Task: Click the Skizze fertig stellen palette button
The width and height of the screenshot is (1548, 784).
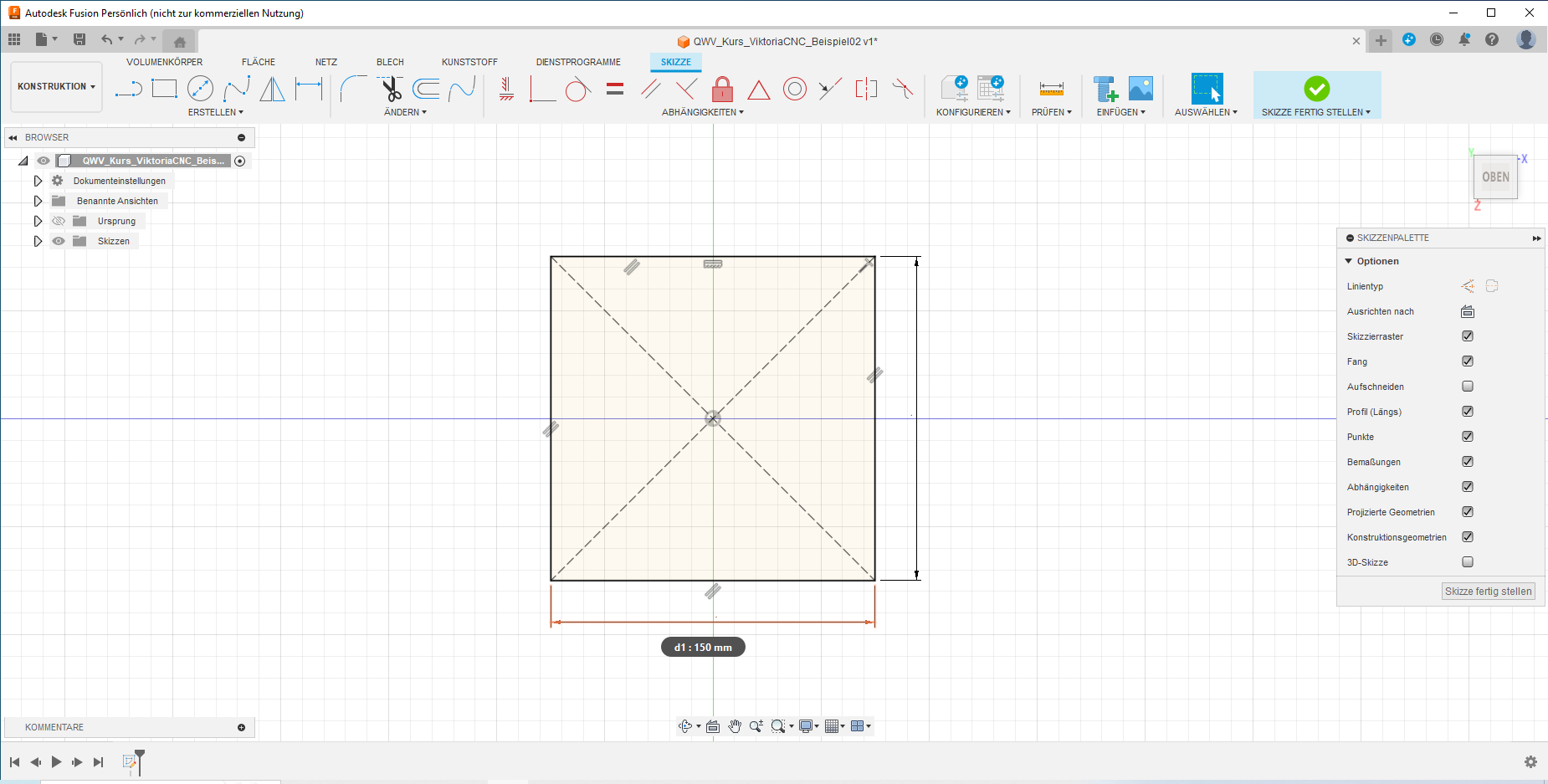Action: point(1488,592)
